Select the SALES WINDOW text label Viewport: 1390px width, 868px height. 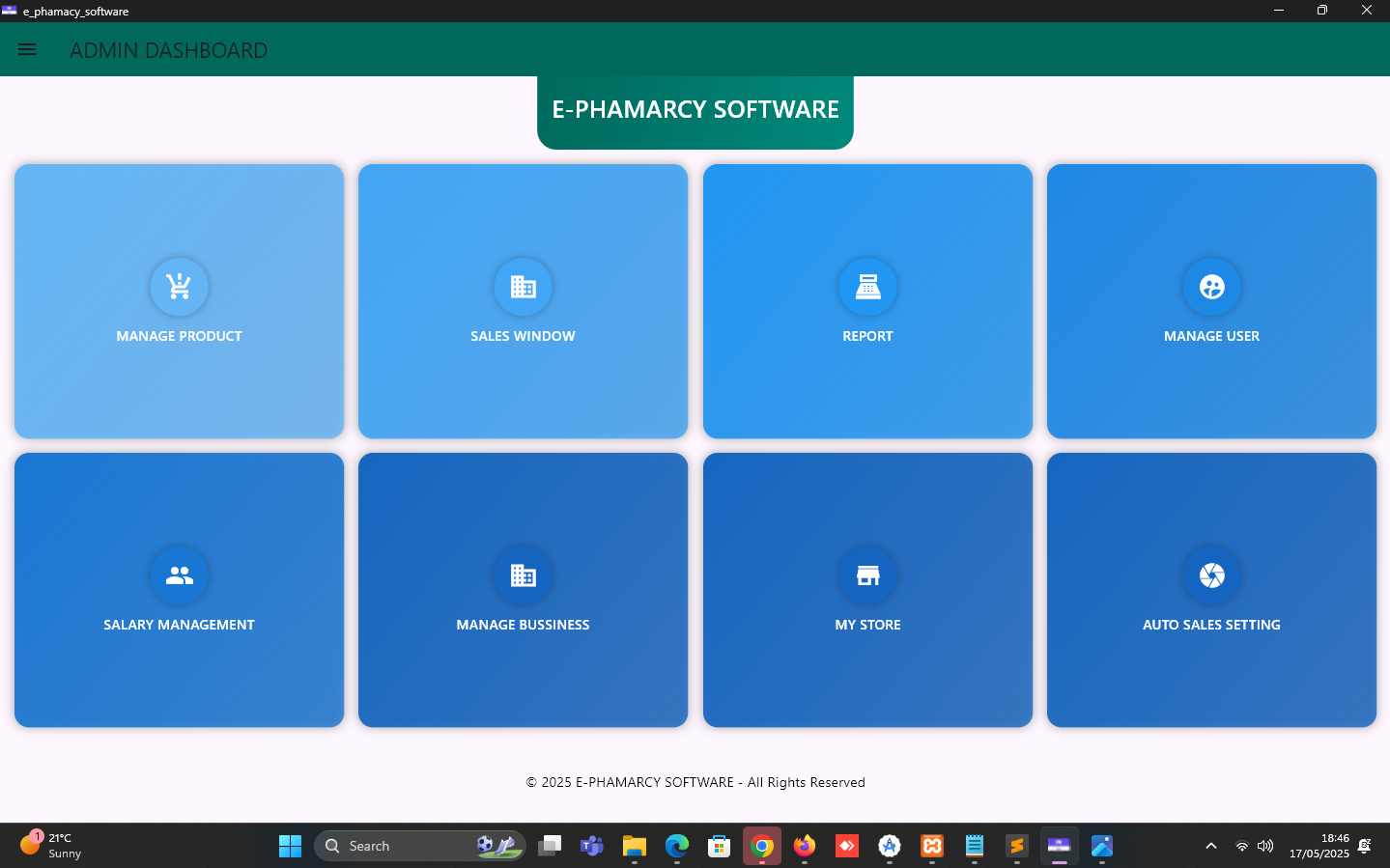pos(523,336)
